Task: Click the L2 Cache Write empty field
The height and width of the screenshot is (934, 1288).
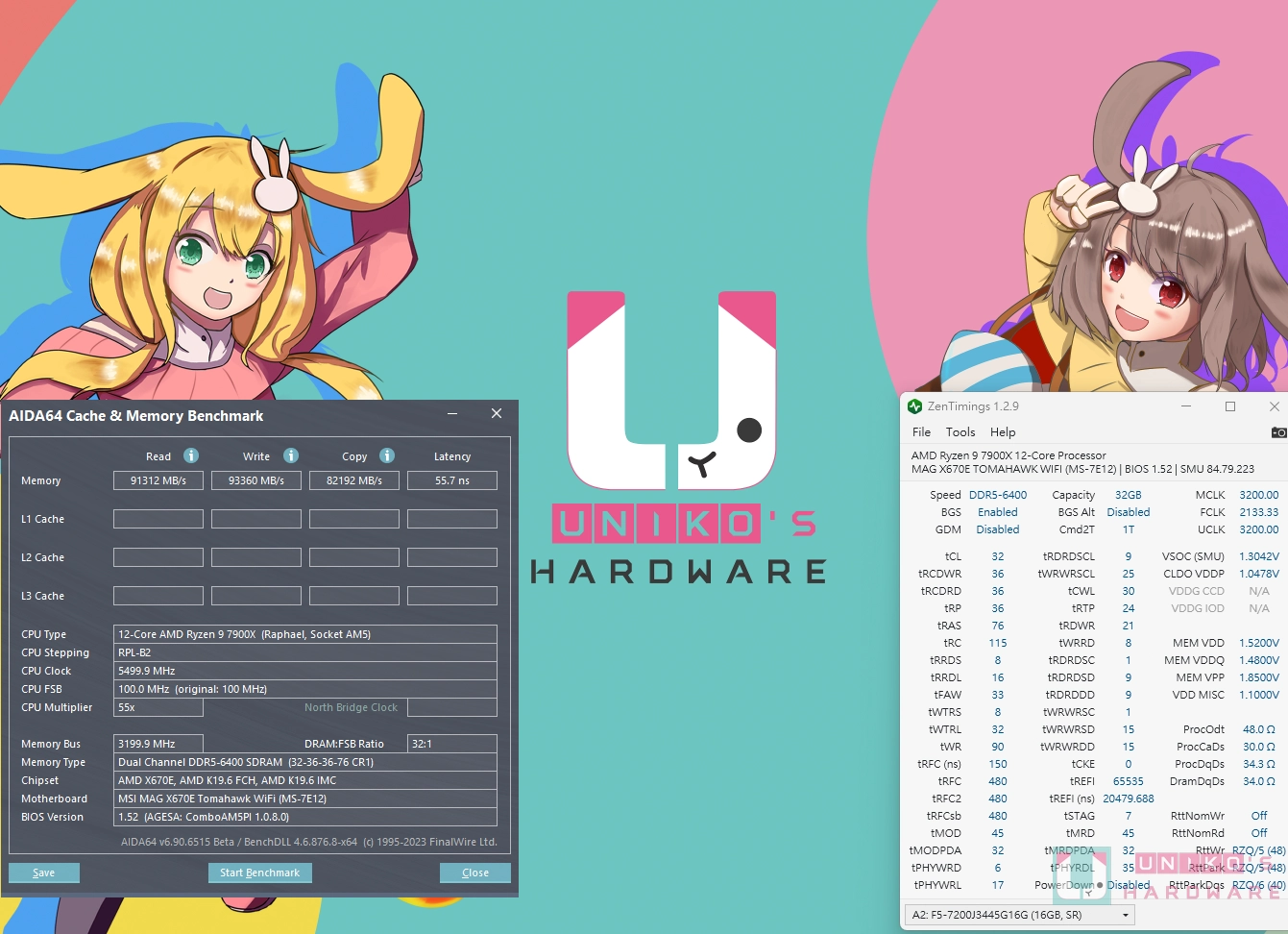Action: 256,557
